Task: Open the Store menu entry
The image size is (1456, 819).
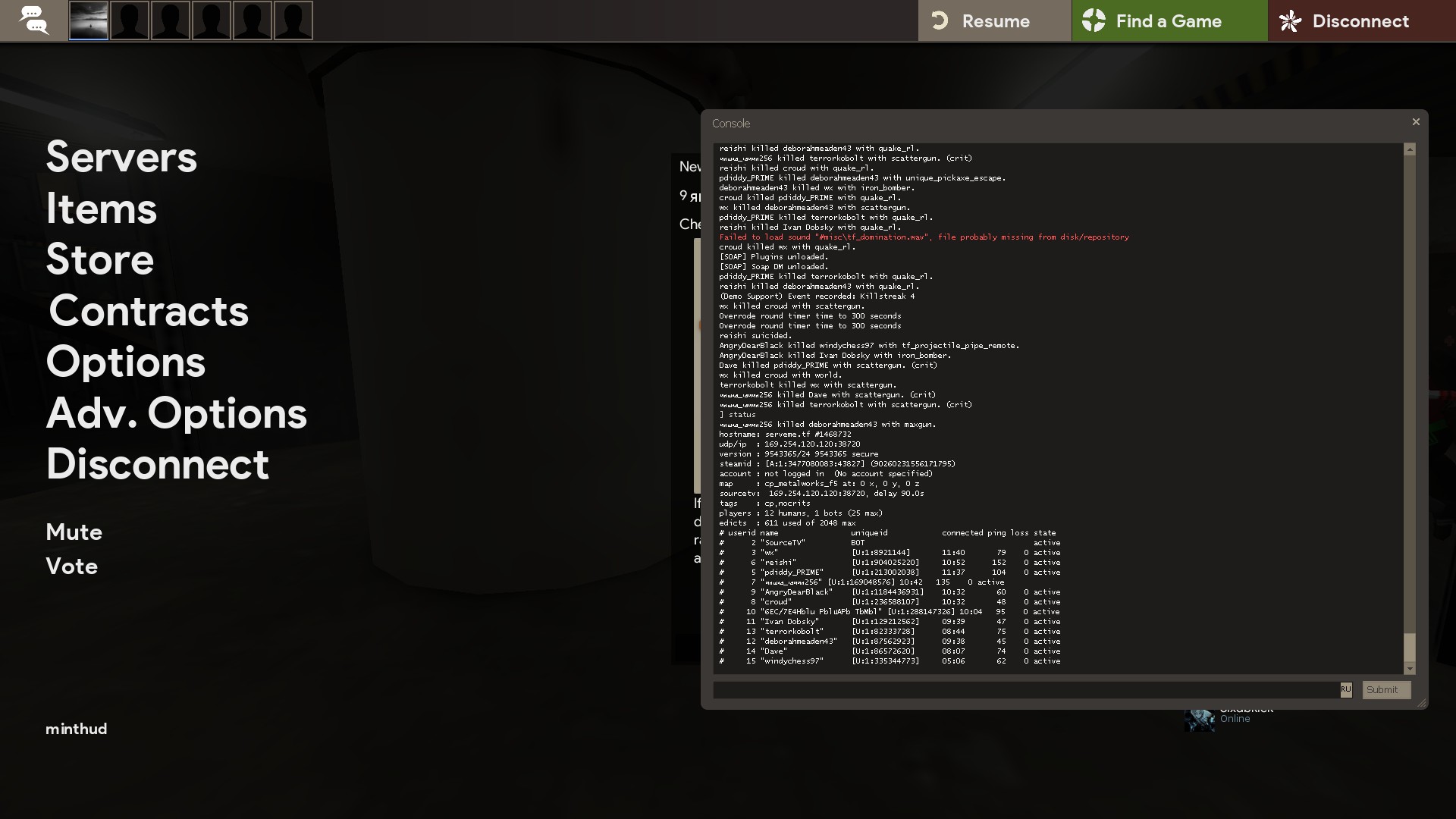Action: pos(99,259)
